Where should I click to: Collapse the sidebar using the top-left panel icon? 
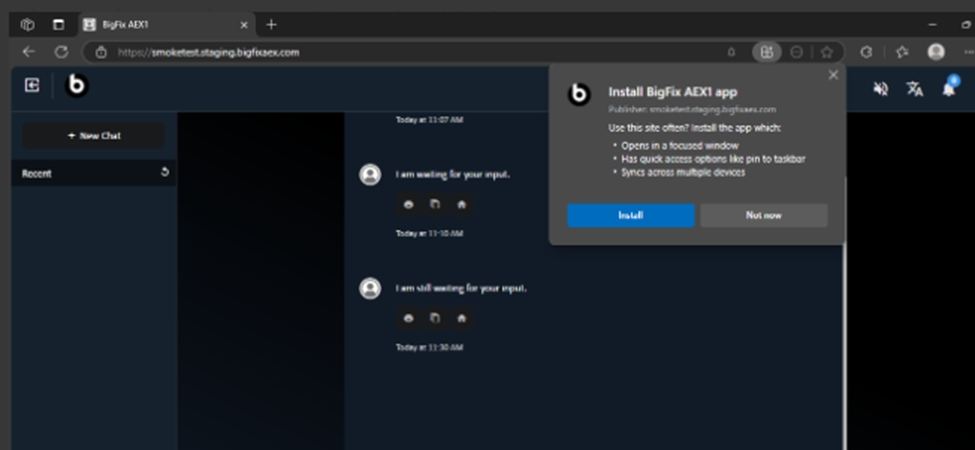(x=32, y=86)
